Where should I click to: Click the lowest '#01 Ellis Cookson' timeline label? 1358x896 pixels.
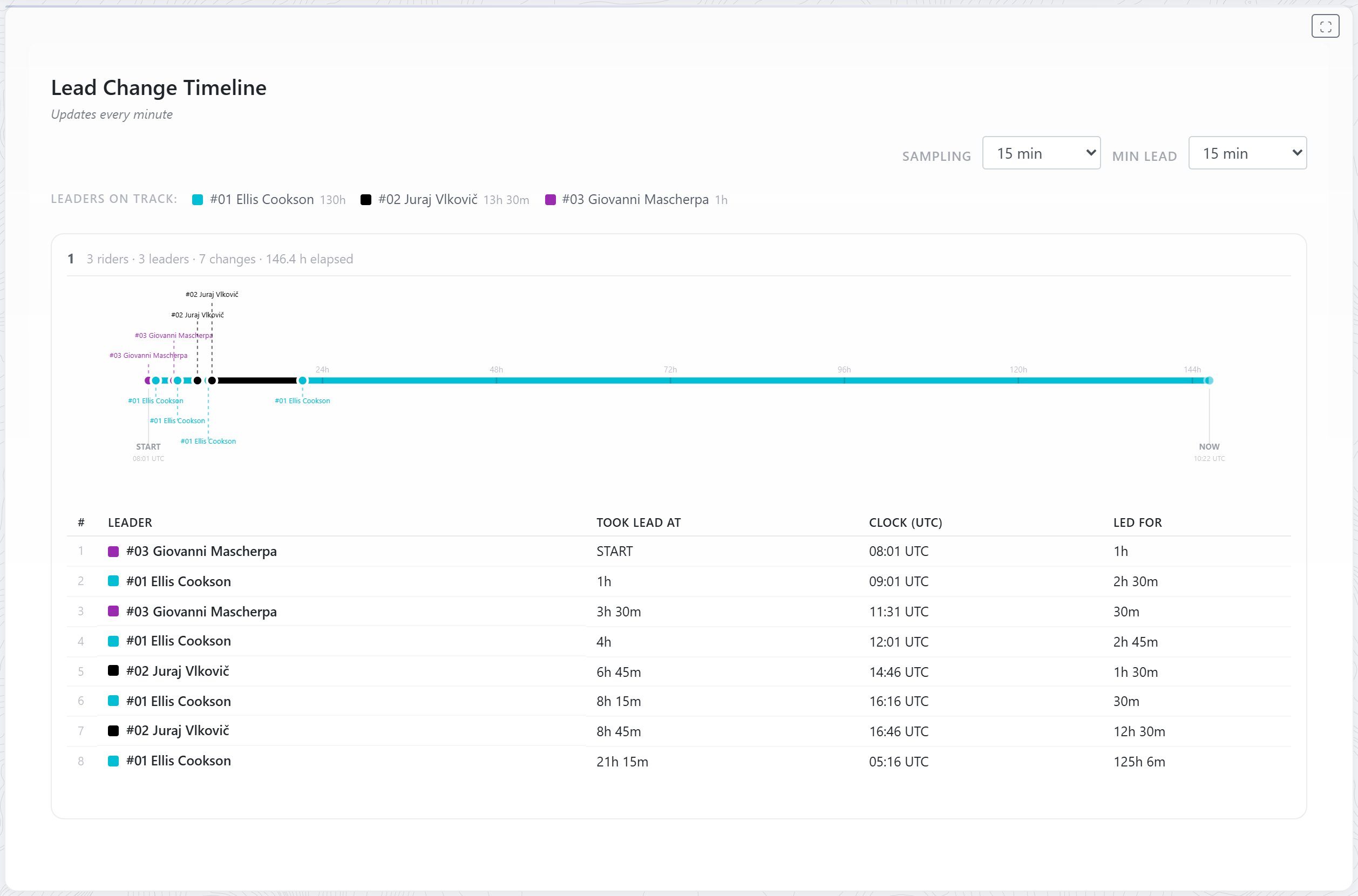[x=208, y=442]
